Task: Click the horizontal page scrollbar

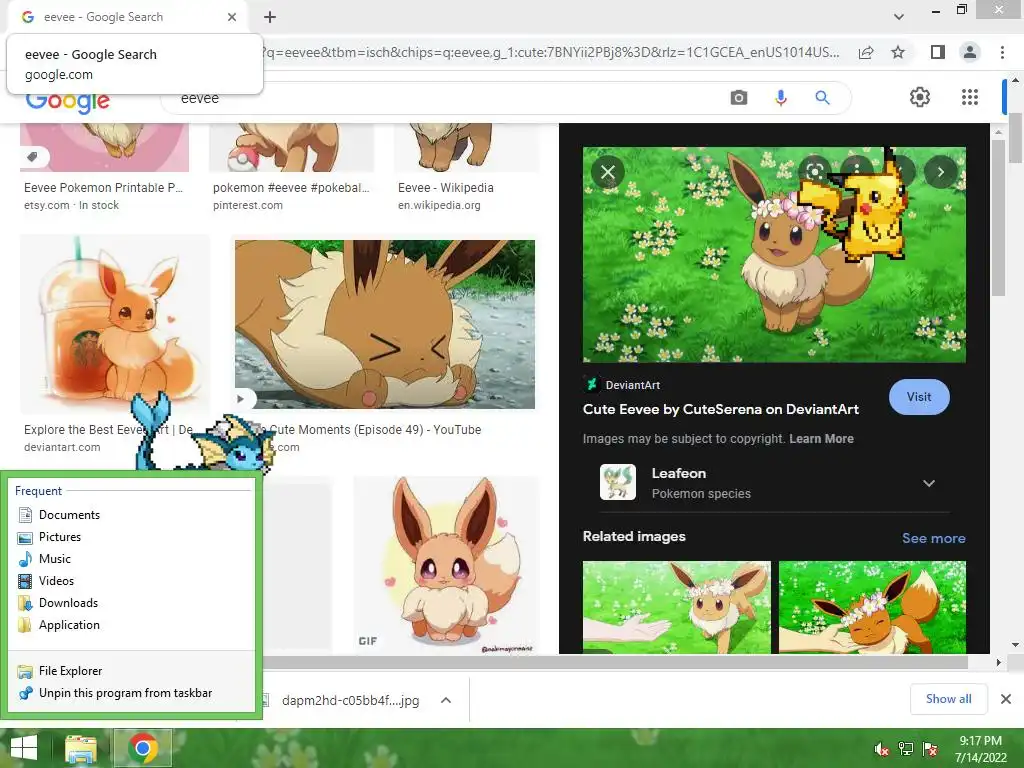Action: click(614, 662)
